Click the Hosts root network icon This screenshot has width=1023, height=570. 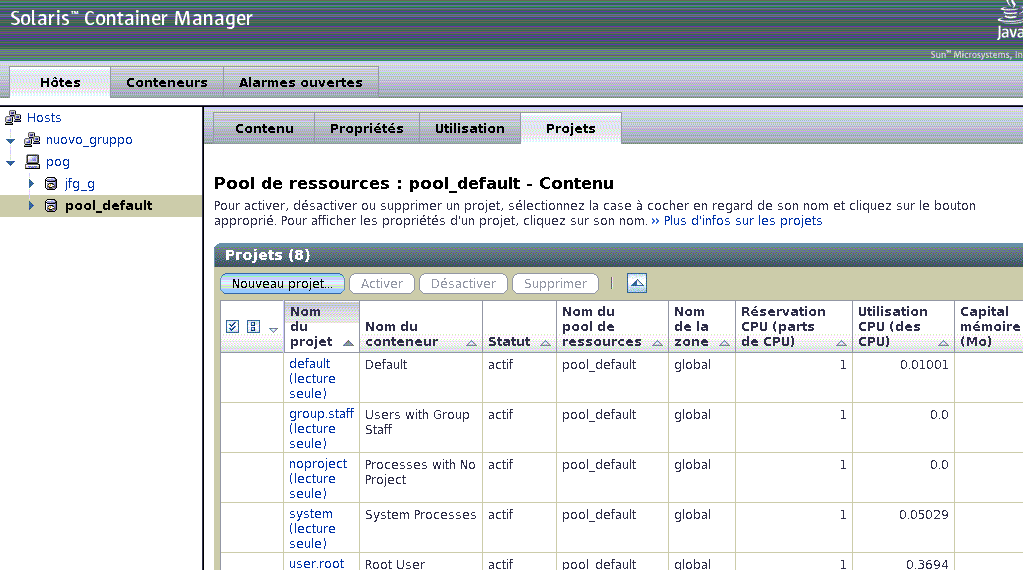click(13, 117)
